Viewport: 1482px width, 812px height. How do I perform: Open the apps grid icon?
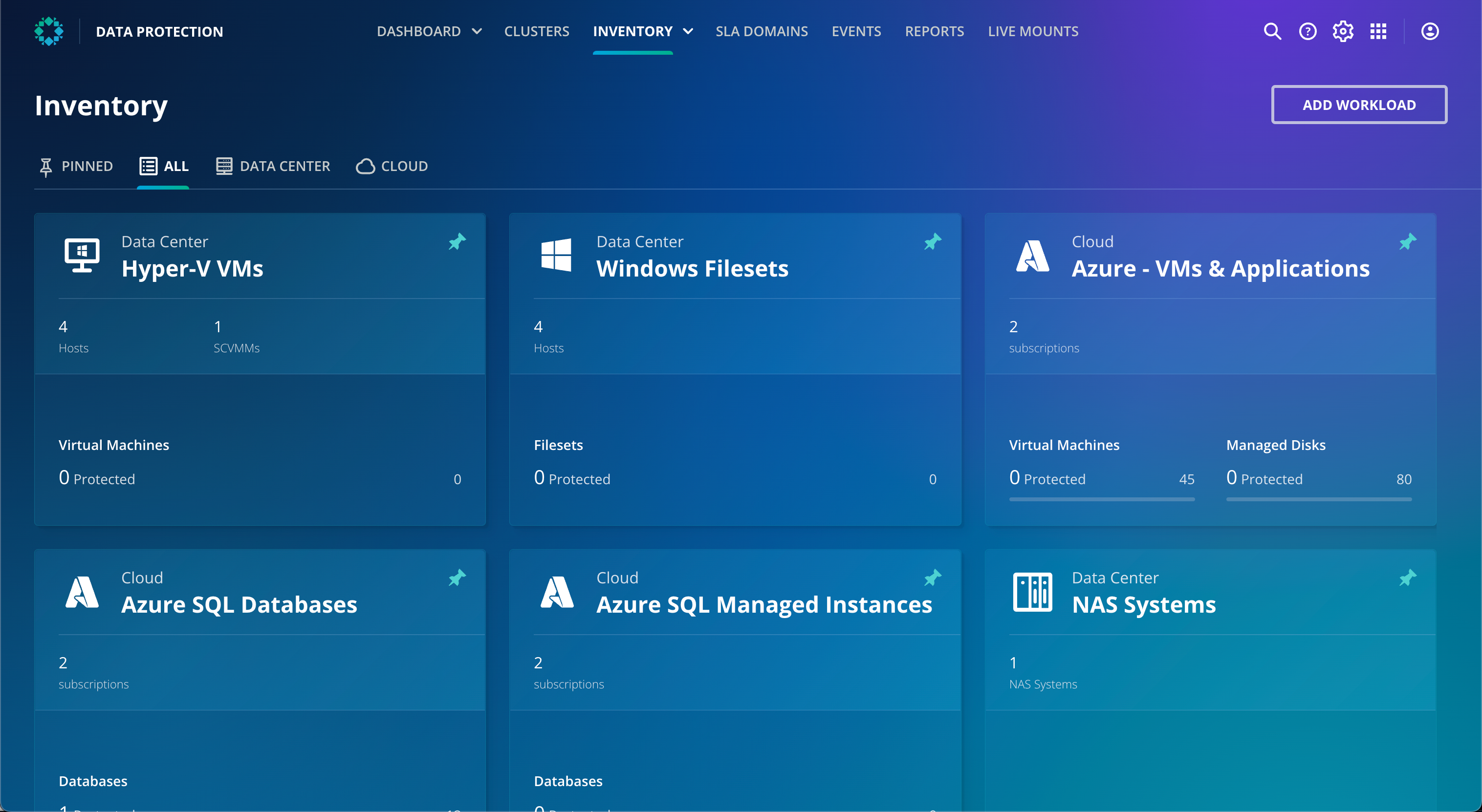pos(1378,31)
